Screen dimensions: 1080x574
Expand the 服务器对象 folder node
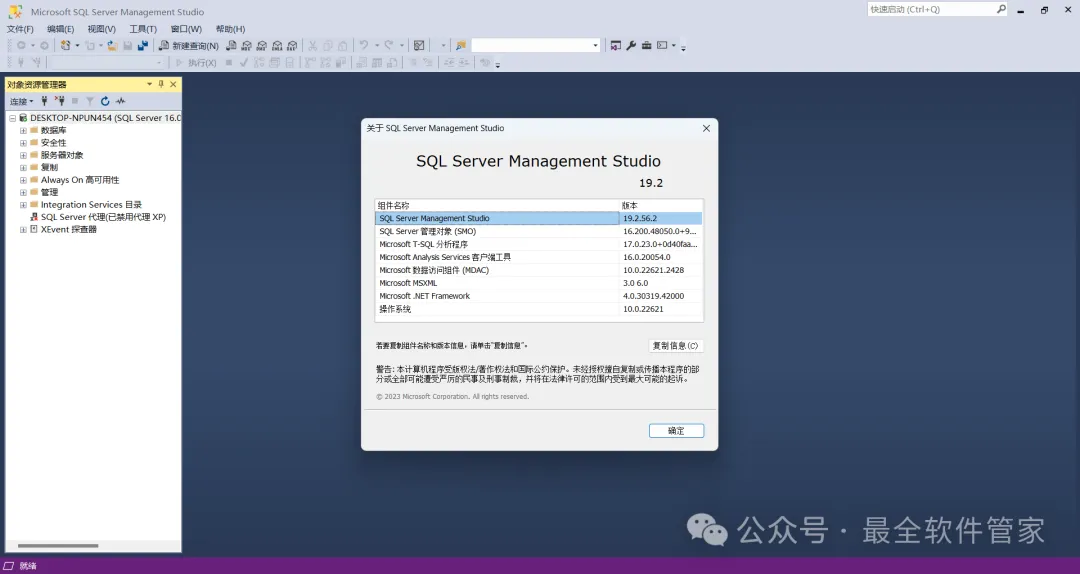tap(23, 155)
